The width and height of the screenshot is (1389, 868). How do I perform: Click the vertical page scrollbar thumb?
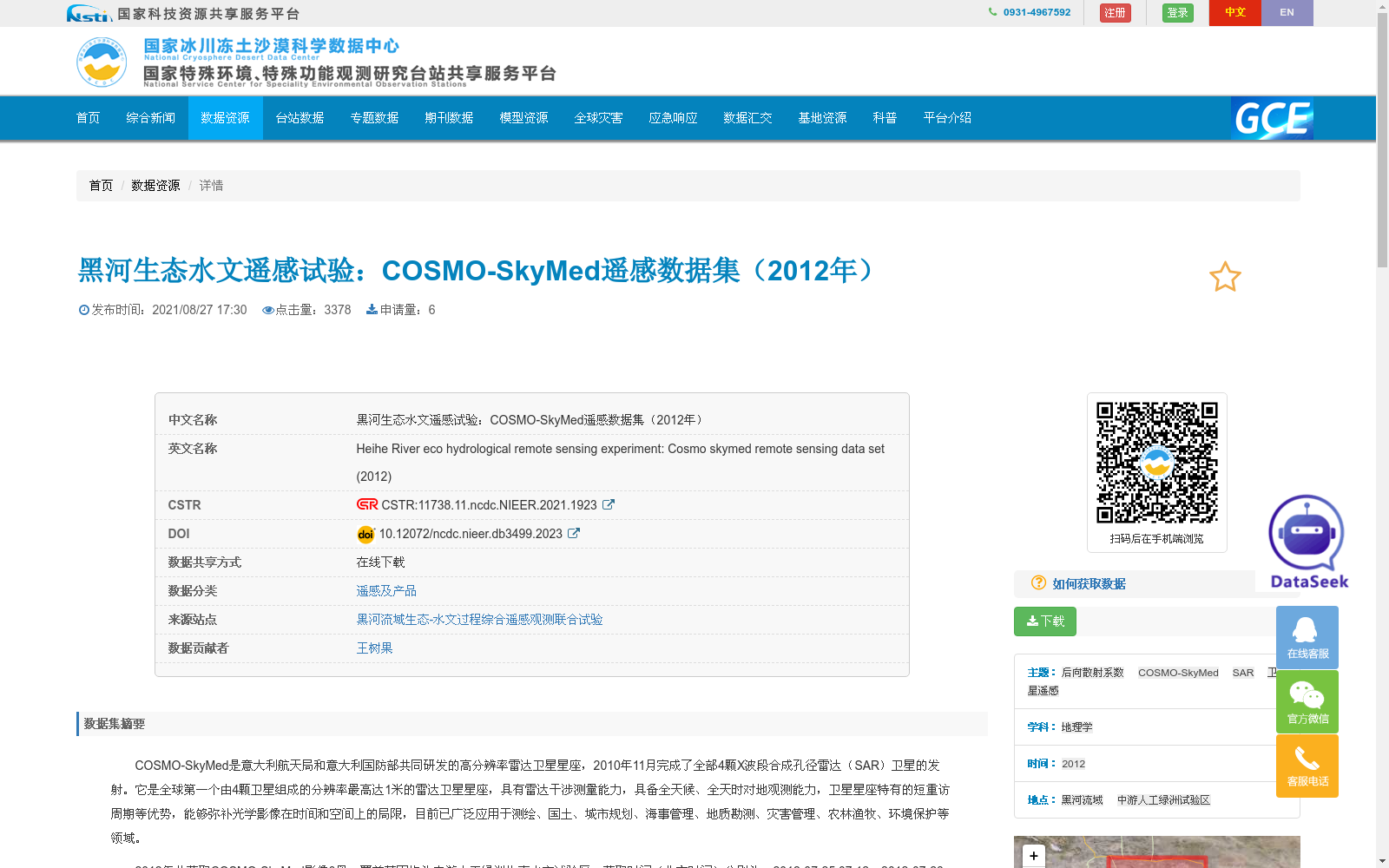pos(1382,141)
